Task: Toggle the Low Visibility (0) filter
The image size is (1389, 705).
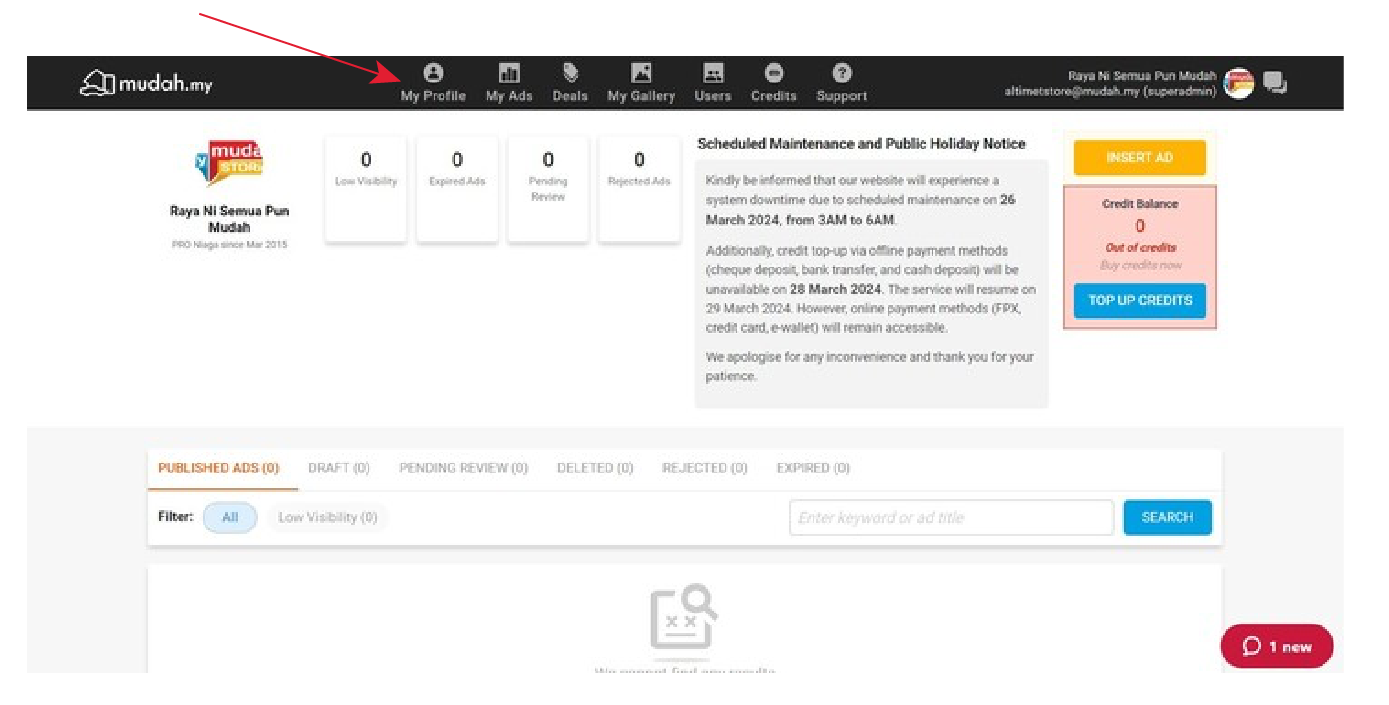Action: pos(328,518)
